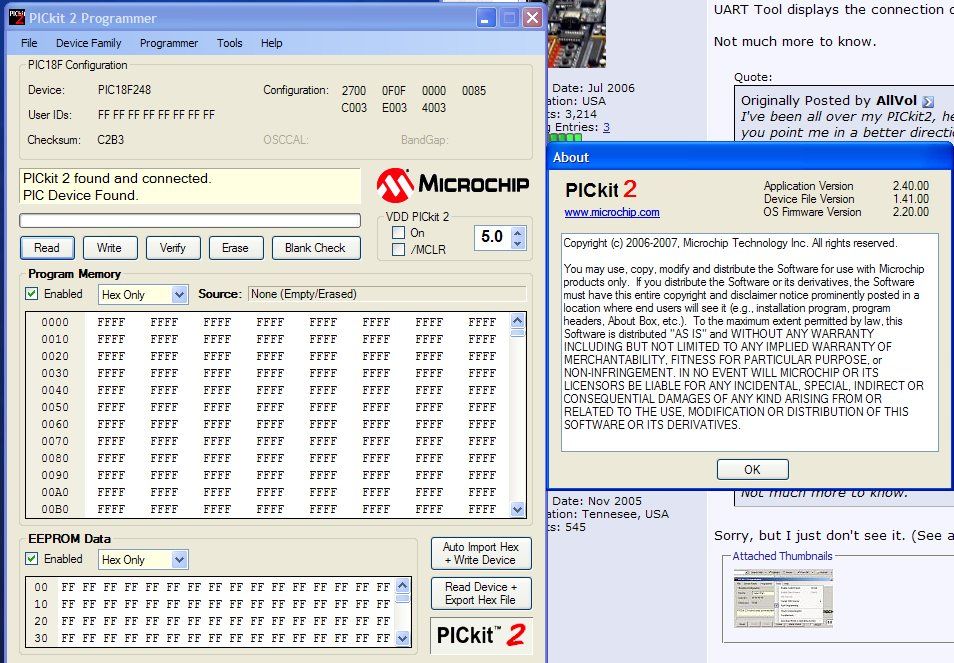Open Program Memory Hex Only dropdown
This screenshot has width=954, height=663.
coord(179,295)
